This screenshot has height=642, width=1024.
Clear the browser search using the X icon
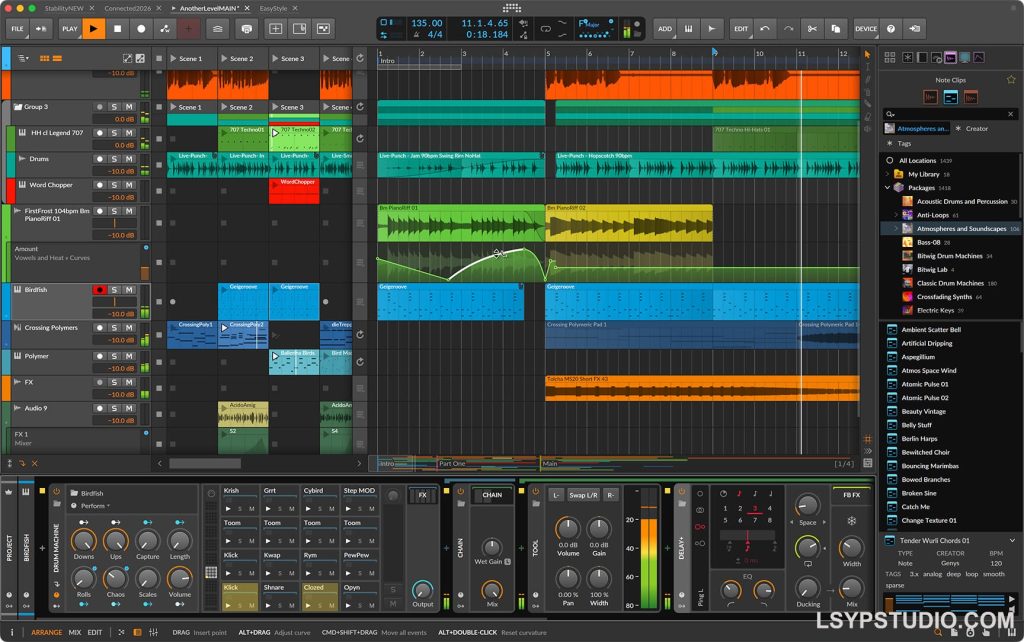click(1011, 114)
